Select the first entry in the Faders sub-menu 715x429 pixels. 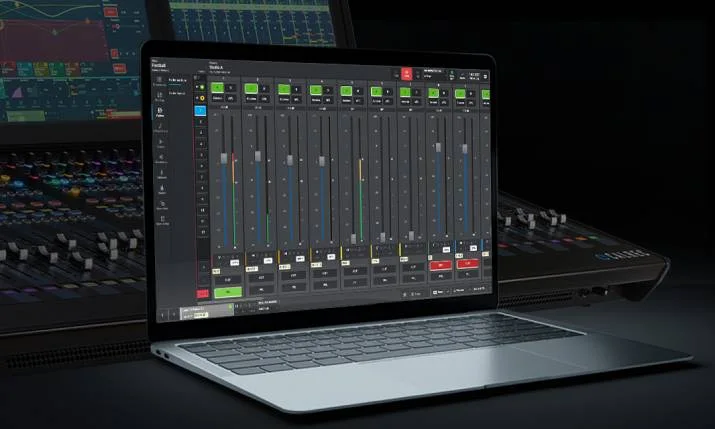(x=177, y=80)
